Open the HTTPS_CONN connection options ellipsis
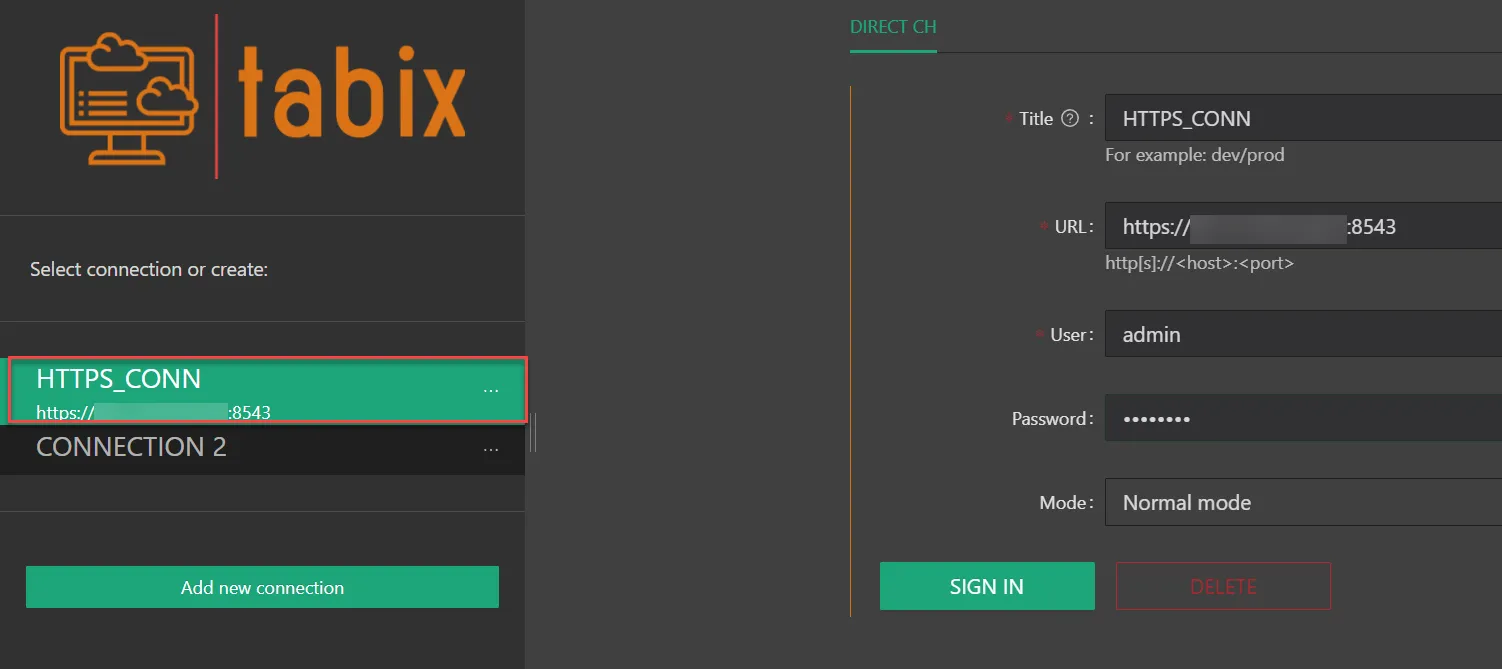 (x=491, y=391)
